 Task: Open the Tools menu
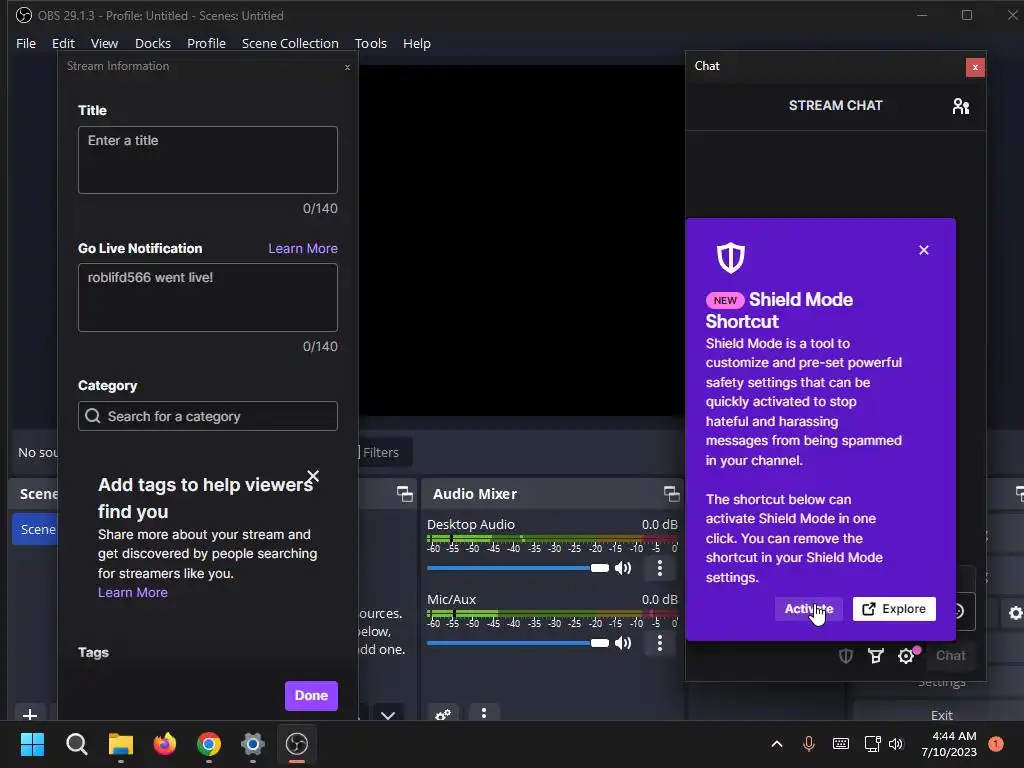coord(370,44)
